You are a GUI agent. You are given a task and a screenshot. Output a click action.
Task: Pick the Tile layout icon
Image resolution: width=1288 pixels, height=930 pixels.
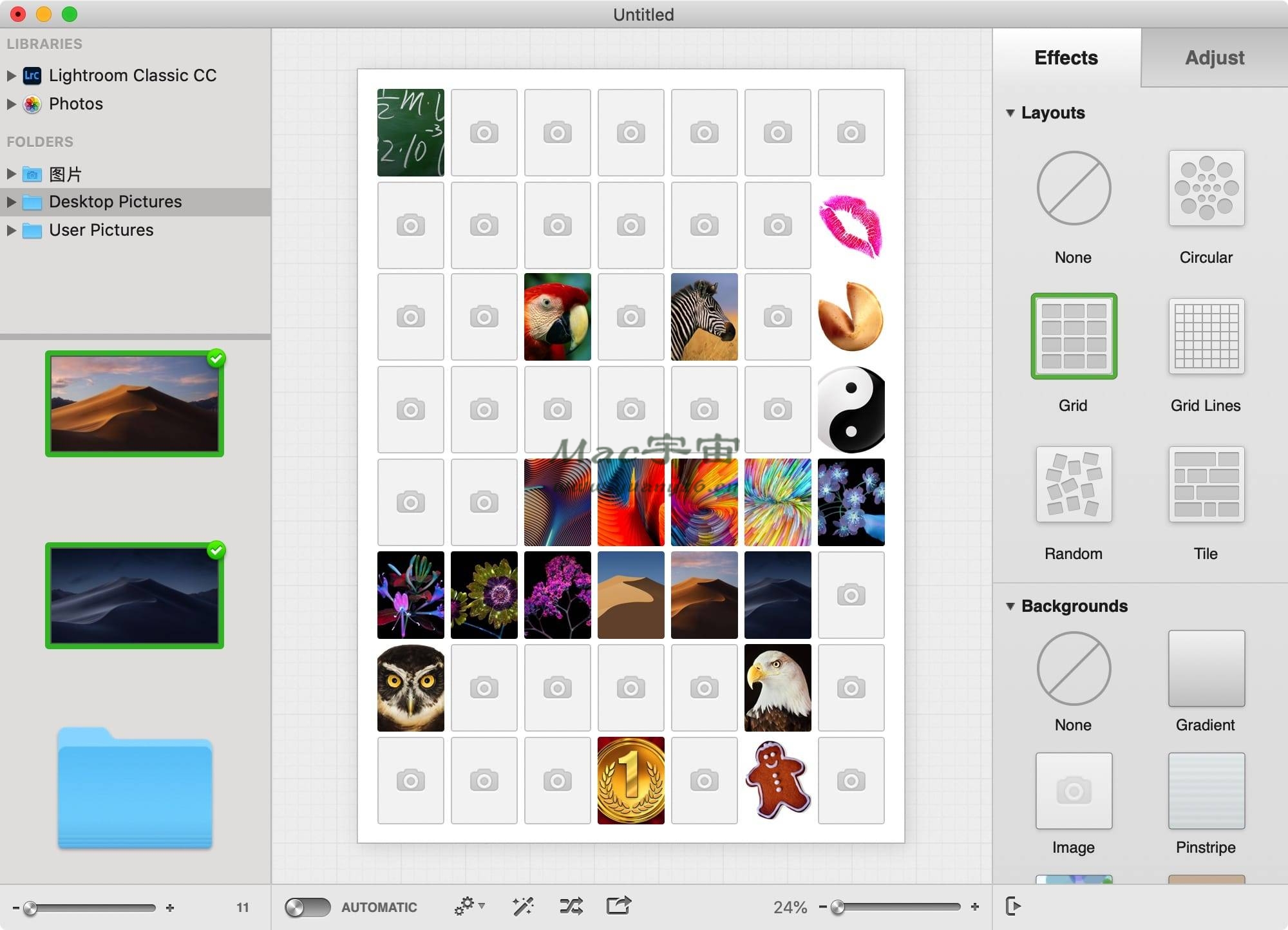1206,484
